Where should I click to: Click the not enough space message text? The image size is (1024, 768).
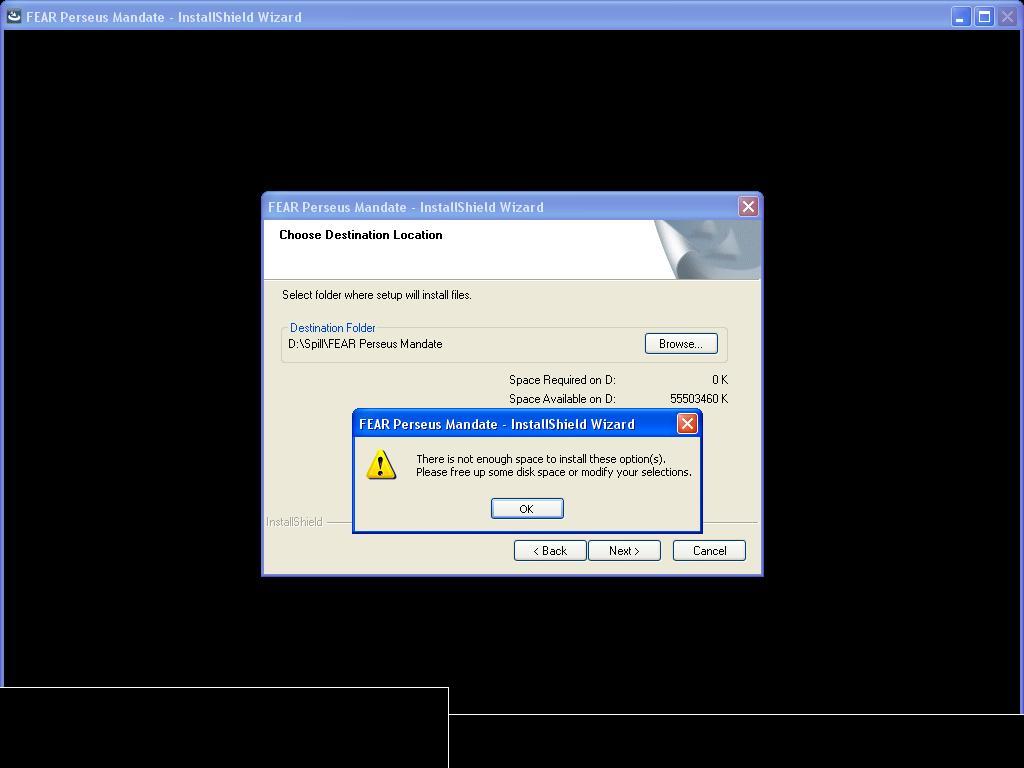(x=541, y=459)
